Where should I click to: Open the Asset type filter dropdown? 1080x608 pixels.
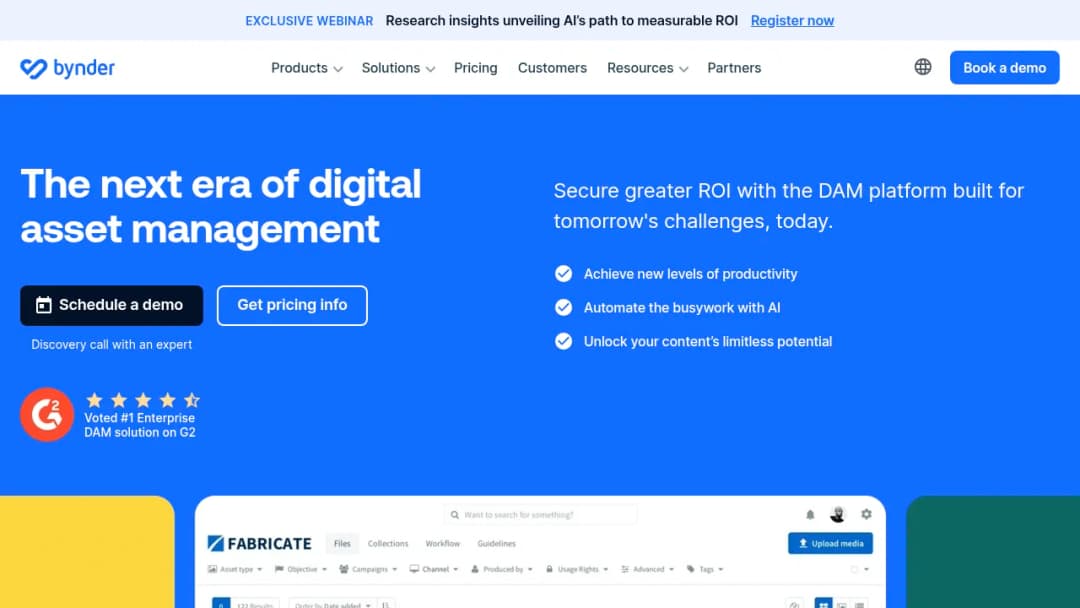(x=236, y=569)
